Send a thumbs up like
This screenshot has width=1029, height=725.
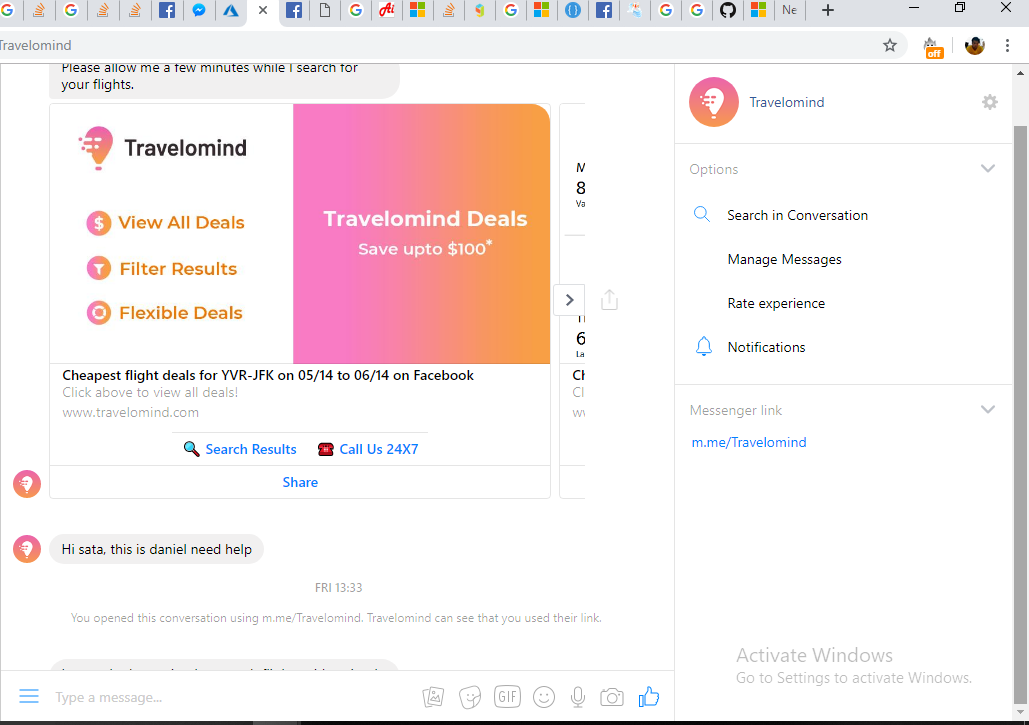tap(648, 697)
